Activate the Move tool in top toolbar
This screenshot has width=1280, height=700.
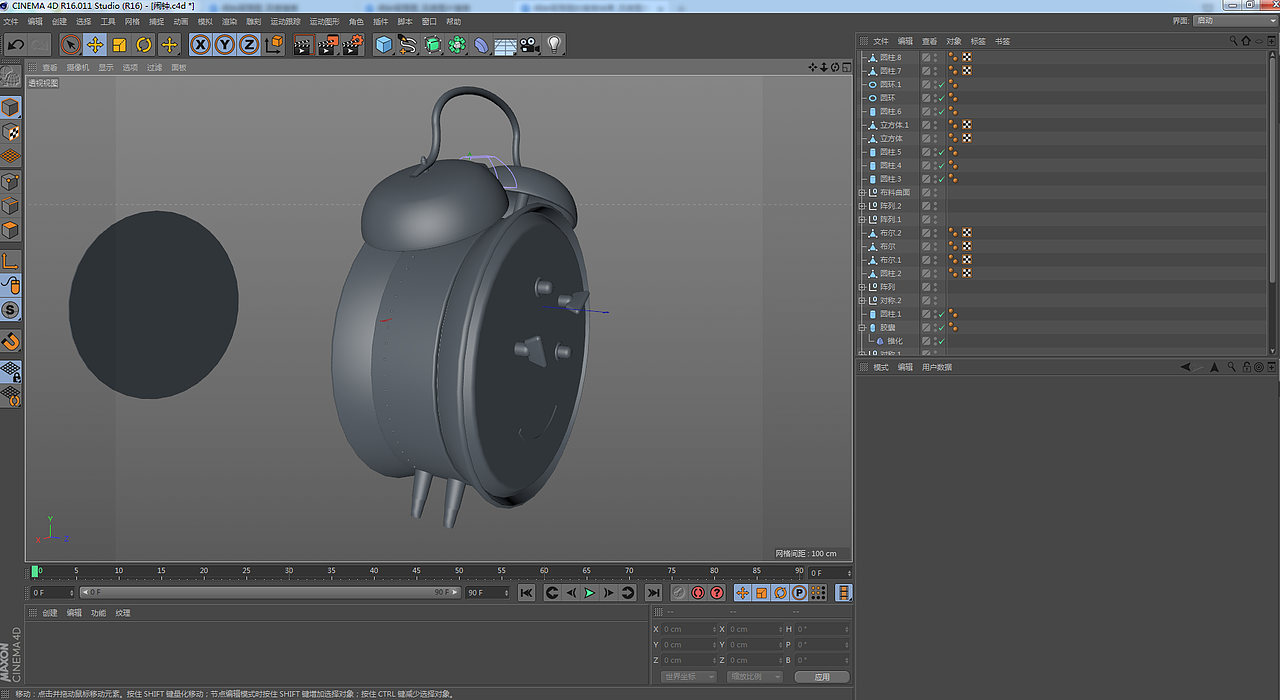coord(95,44)
